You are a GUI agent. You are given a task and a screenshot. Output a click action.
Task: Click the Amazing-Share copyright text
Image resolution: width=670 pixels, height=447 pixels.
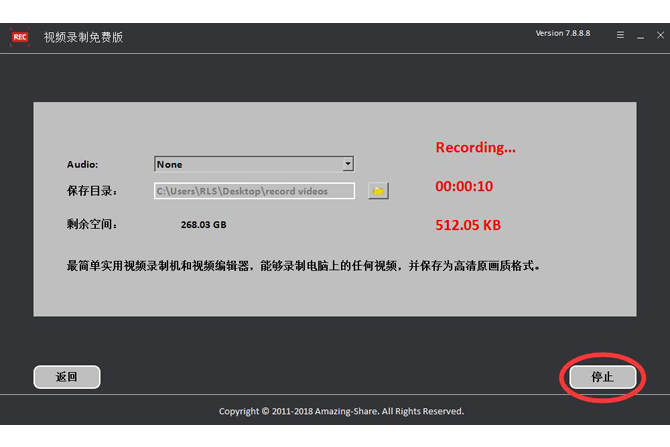tap(341, 411)
